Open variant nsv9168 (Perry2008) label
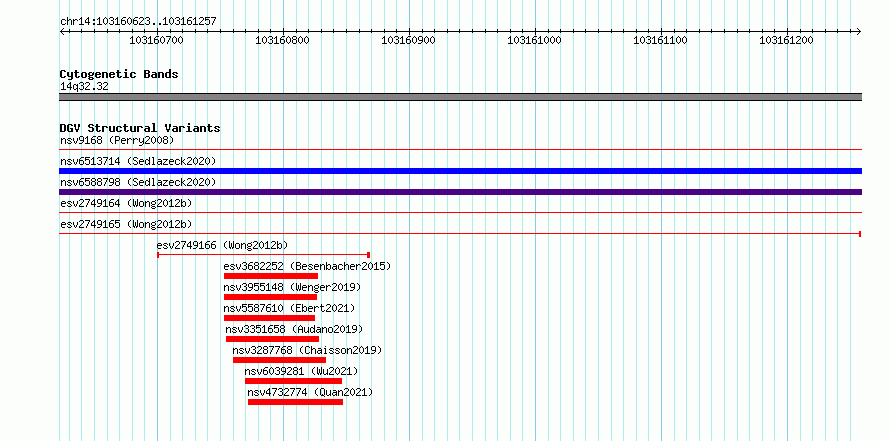890x441 pixels. click(117, 140)
